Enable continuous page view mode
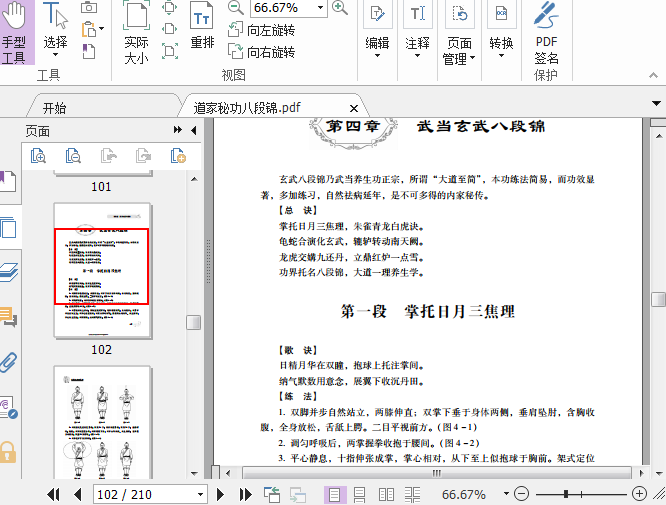 (x=359, y=494)
